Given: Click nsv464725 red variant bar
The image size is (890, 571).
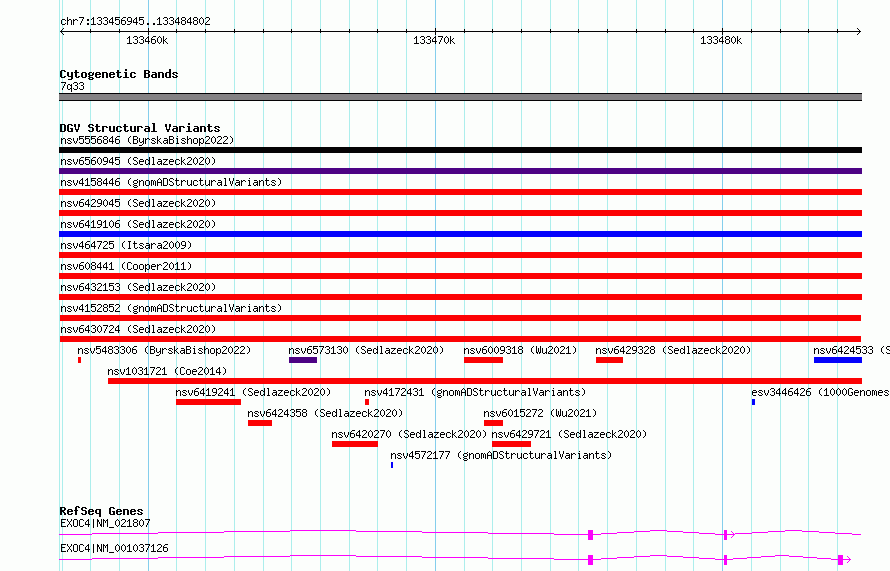Looking at the screenshot, I should [460, 255].
